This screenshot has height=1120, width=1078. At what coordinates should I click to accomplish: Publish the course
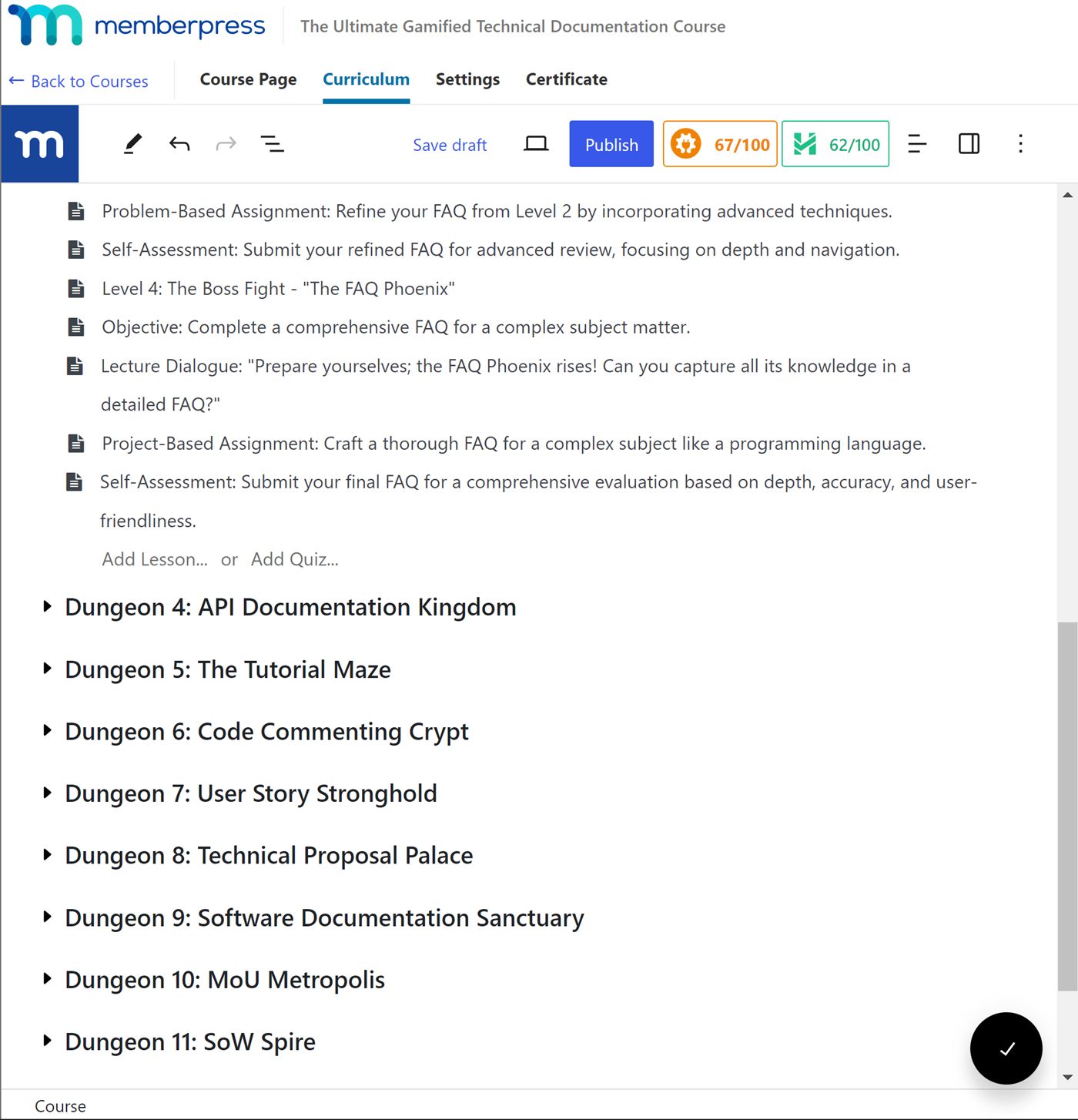point(611,144)
